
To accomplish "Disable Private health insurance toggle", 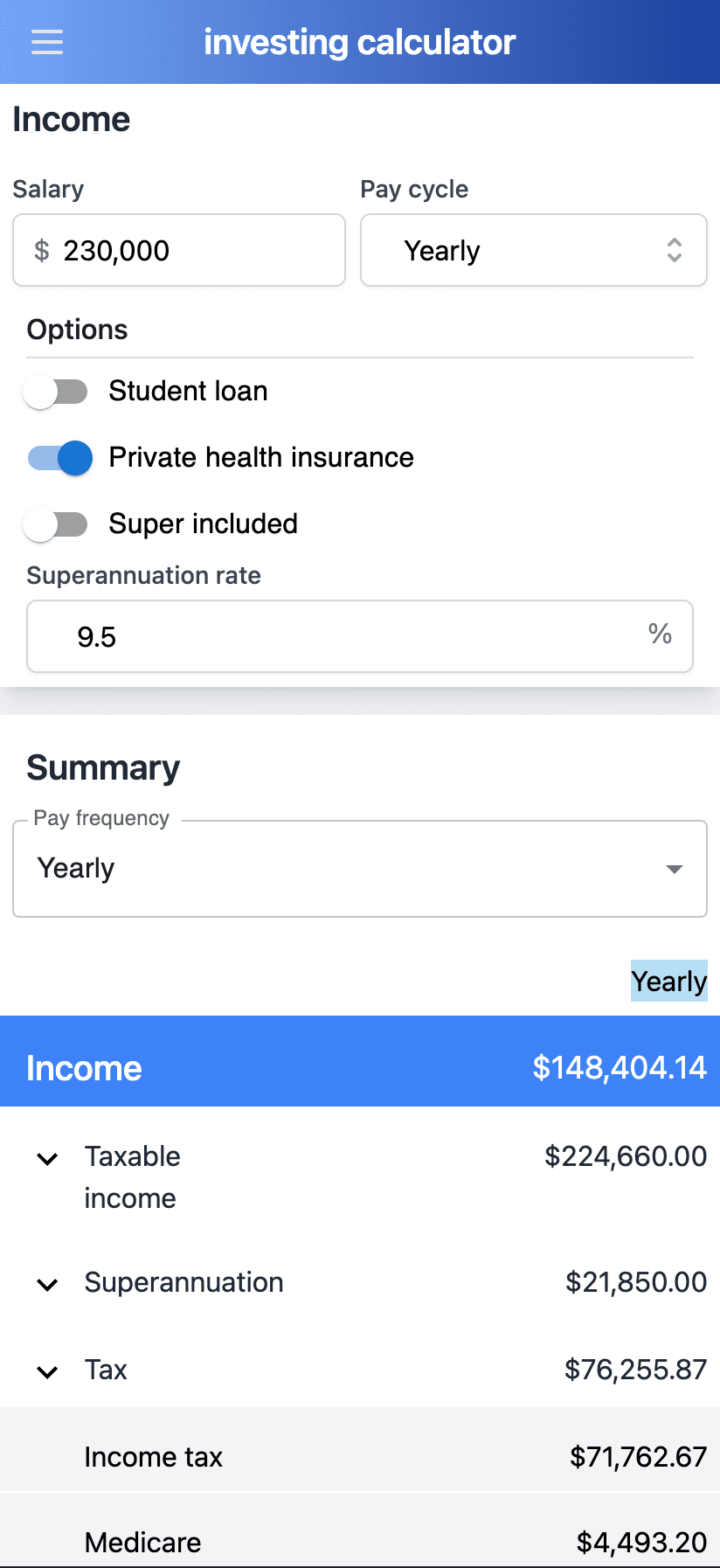I will [x=60, y=457].
